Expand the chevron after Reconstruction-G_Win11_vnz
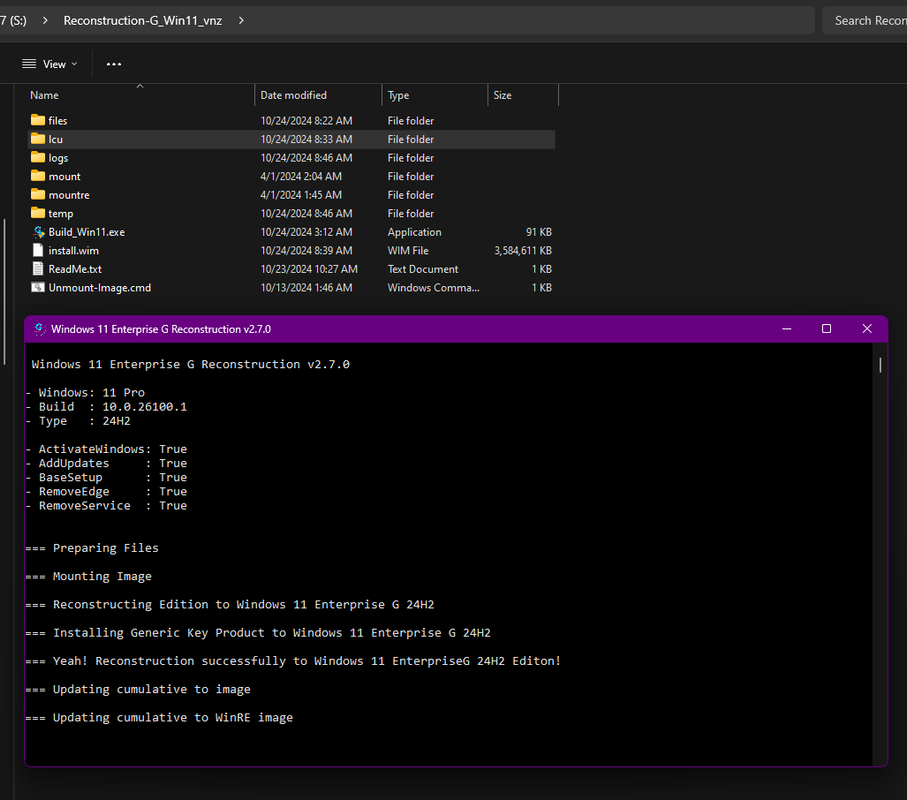 (241, 21)
